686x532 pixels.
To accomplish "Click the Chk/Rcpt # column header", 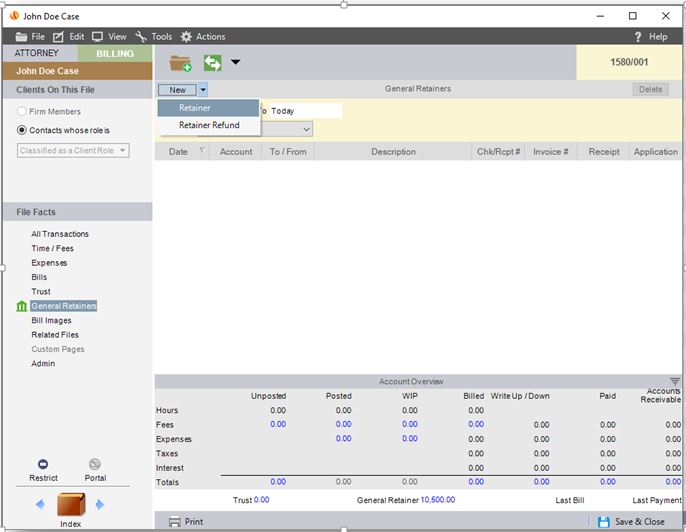I will [498, 151].
